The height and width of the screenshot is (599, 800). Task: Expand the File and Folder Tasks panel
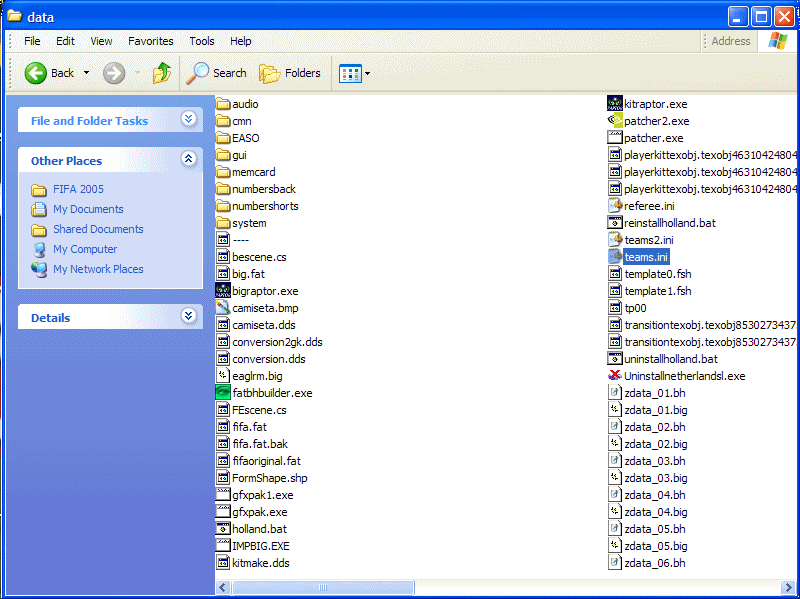188,120
